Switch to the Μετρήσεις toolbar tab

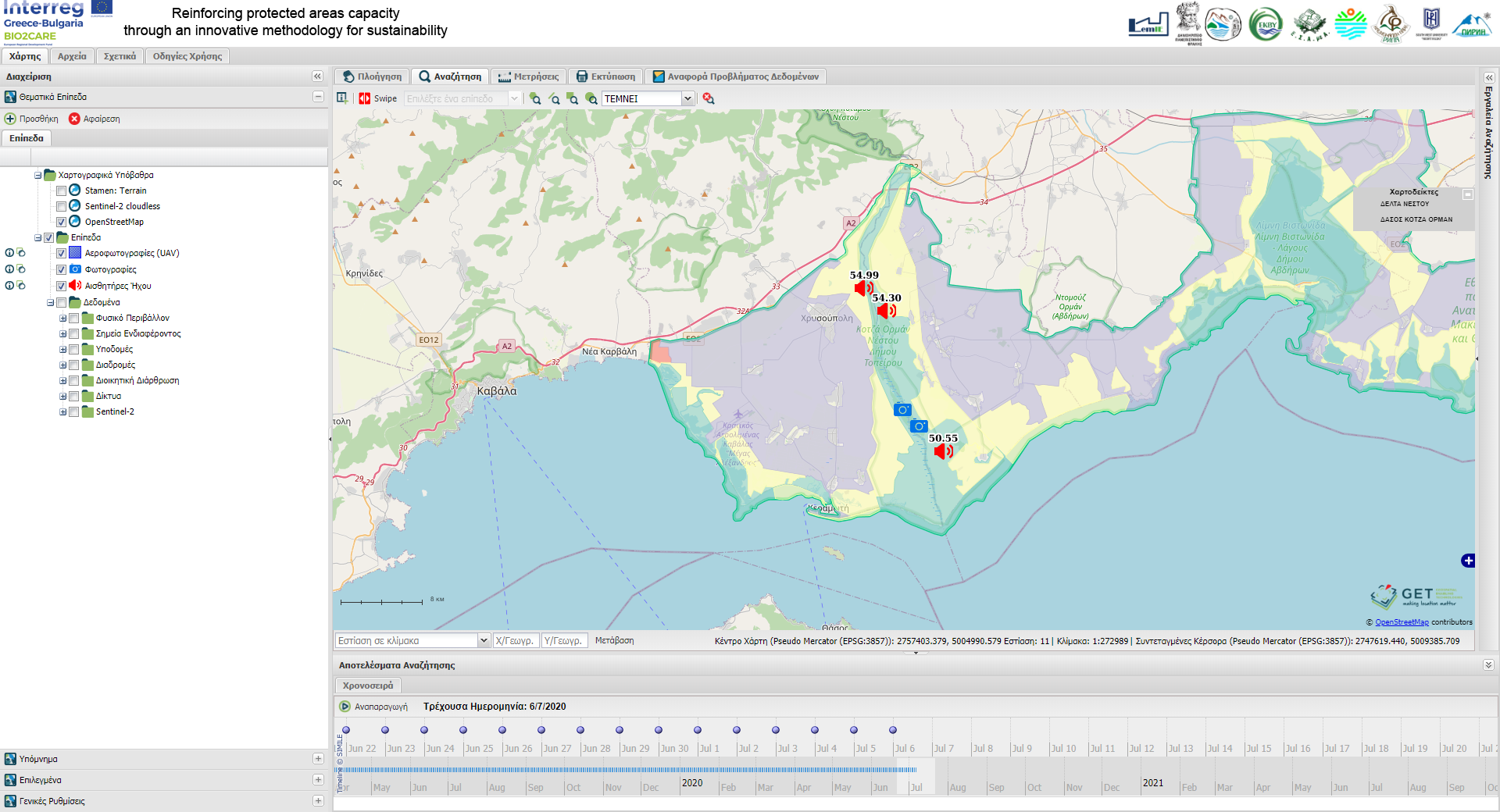tap(529, 77)
